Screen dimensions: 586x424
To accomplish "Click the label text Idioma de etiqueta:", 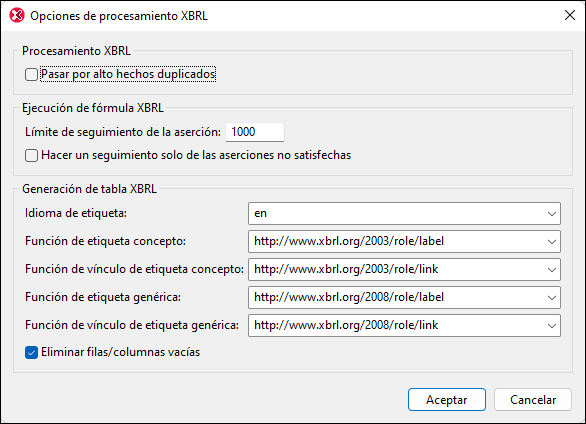I will 76,213.
